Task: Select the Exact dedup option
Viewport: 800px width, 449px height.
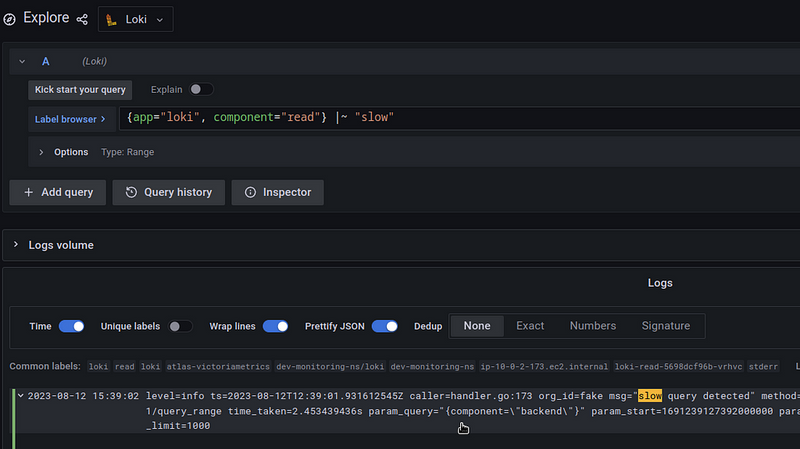Action: tap(530, 326)
